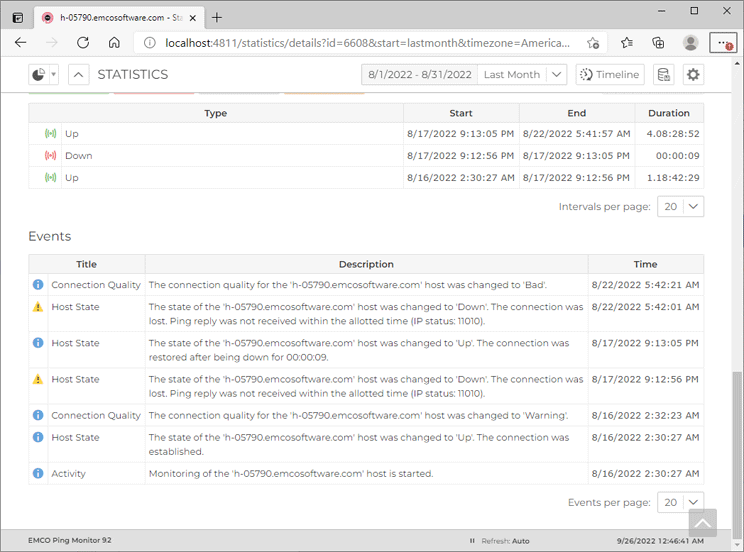
Task: Open the tab actions menu icon
Action: click(18, 18)
